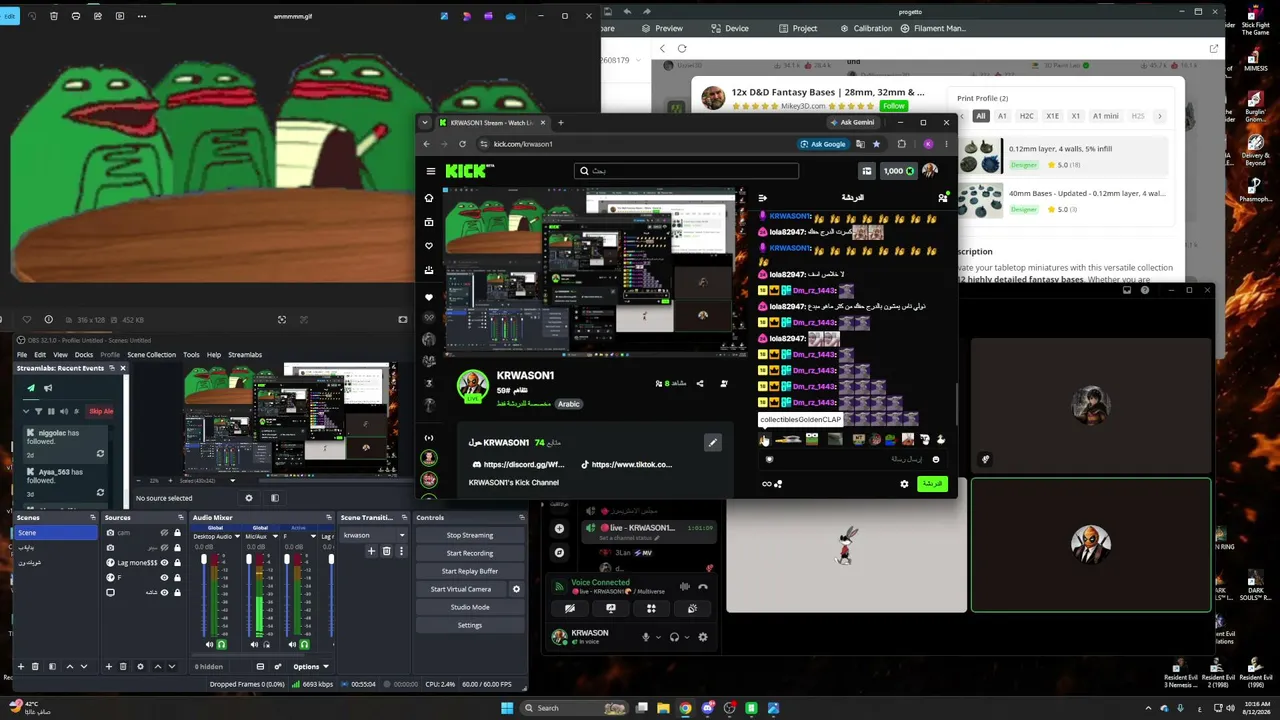Open Discord user settings gear
This screenshot has width=1280, height=720.
(703, 637)
